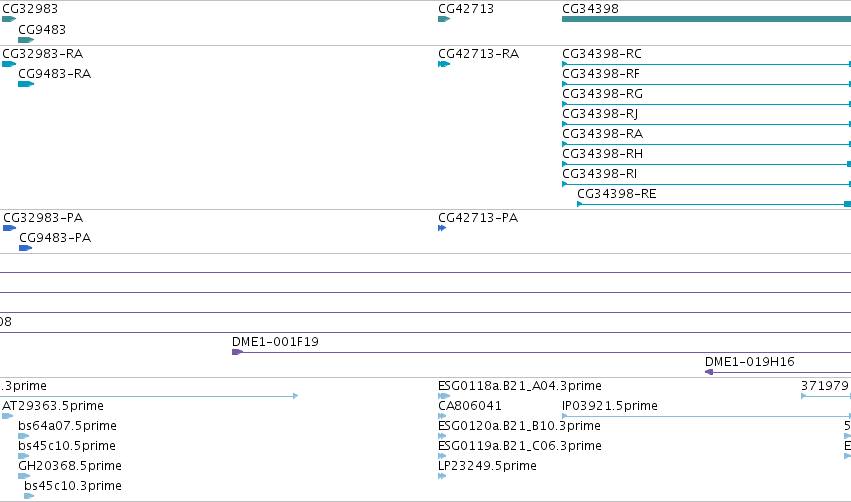Select the CG34398-RE transcript label
This screenshot has width=851, height=502.
(617, 194)
